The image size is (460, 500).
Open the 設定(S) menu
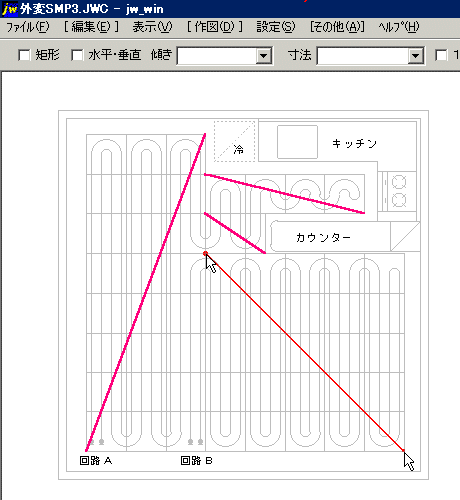tap(276, 27)
